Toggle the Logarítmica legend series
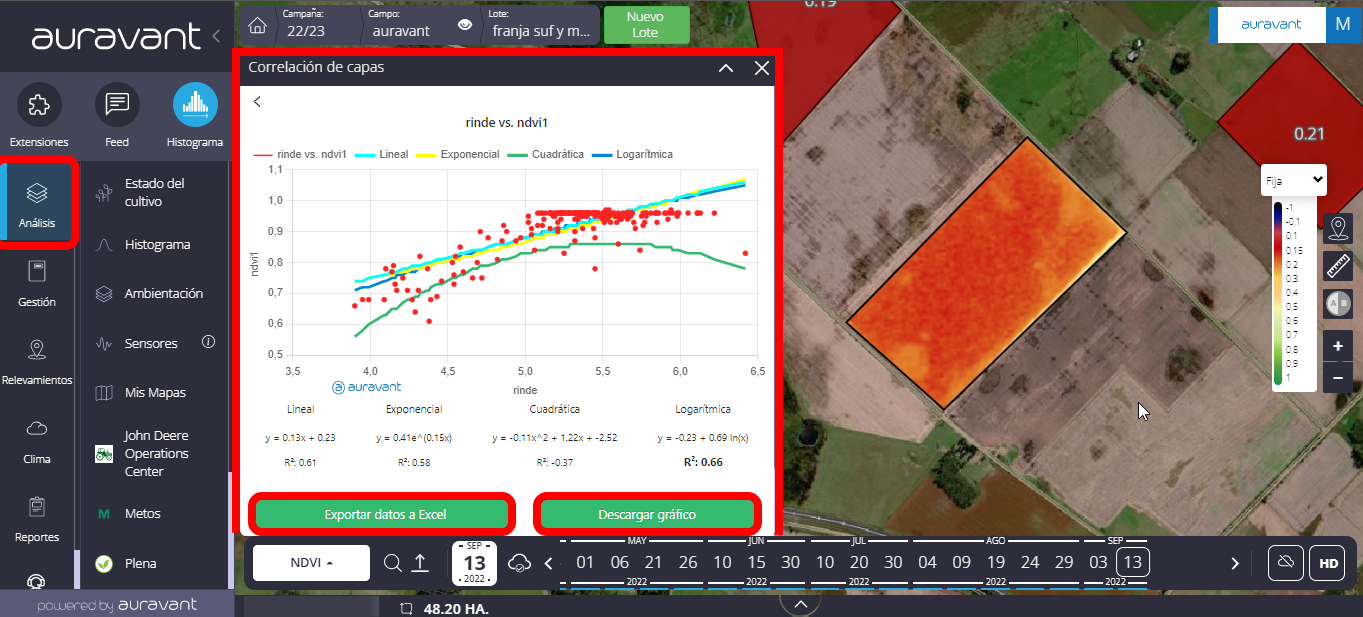 coord(632,154)
